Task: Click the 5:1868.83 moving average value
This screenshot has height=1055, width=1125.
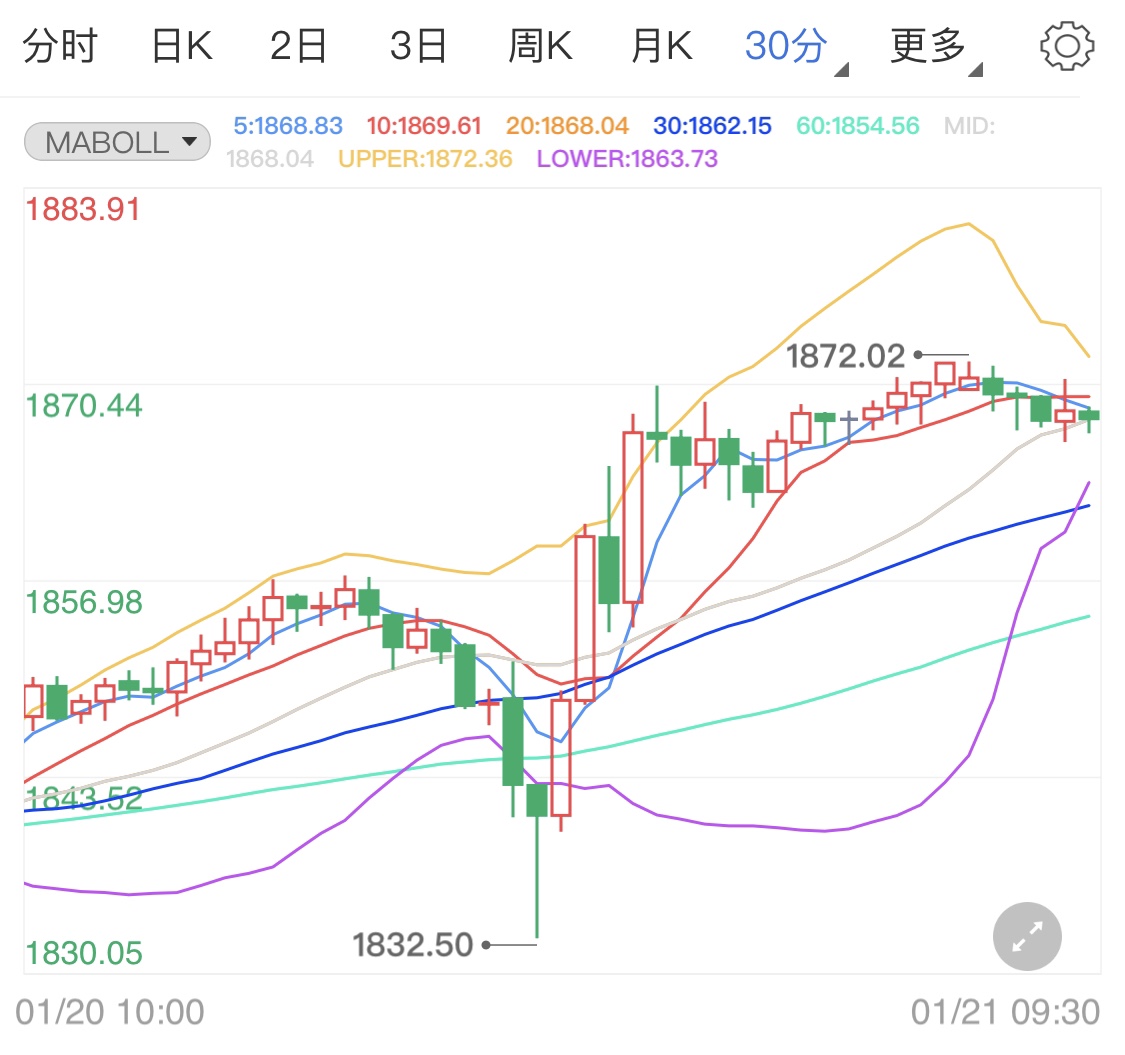Action: pyautogui.click(x=288, y=126)
